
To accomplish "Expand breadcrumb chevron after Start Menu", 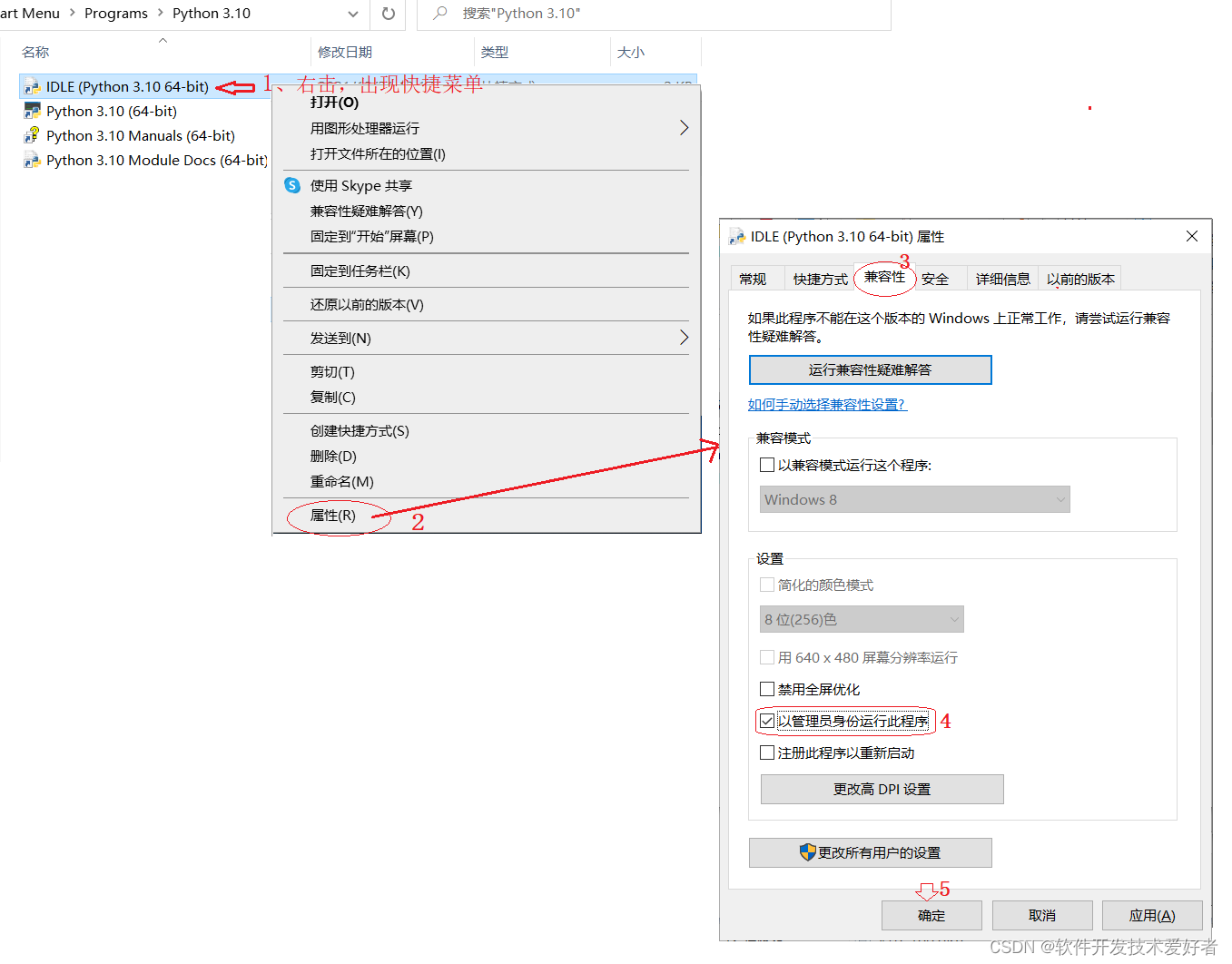I will pyautogui.click(x=73, y=13).
